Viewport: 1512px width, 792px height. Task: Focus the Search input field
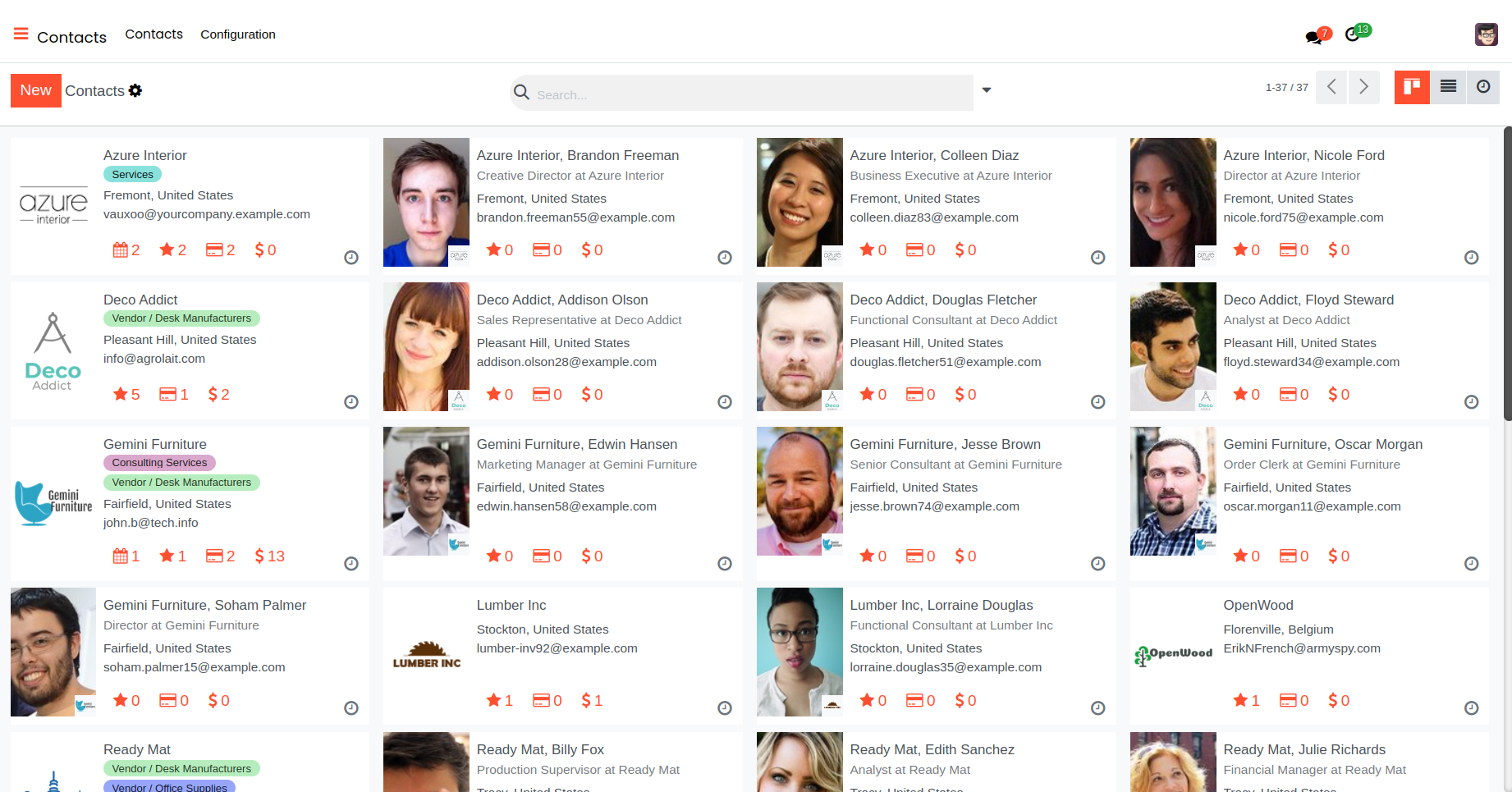click(x=752, y=94)
